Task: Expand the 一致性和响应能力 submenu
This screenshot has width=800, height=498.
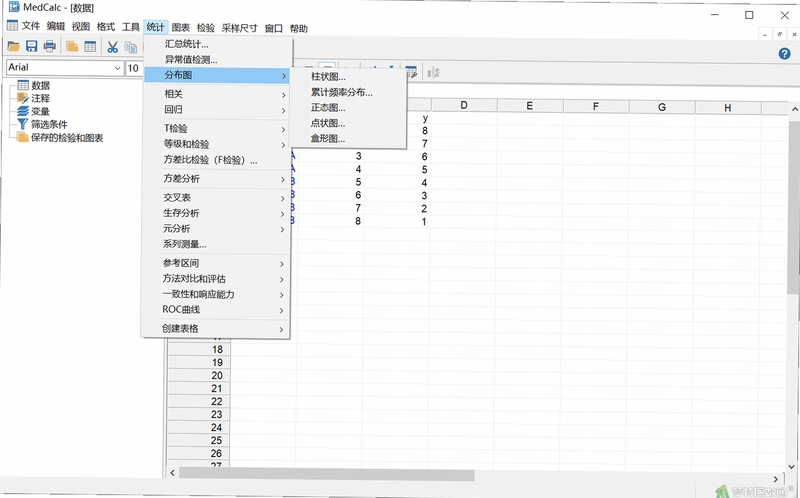Action: point(216,294)
